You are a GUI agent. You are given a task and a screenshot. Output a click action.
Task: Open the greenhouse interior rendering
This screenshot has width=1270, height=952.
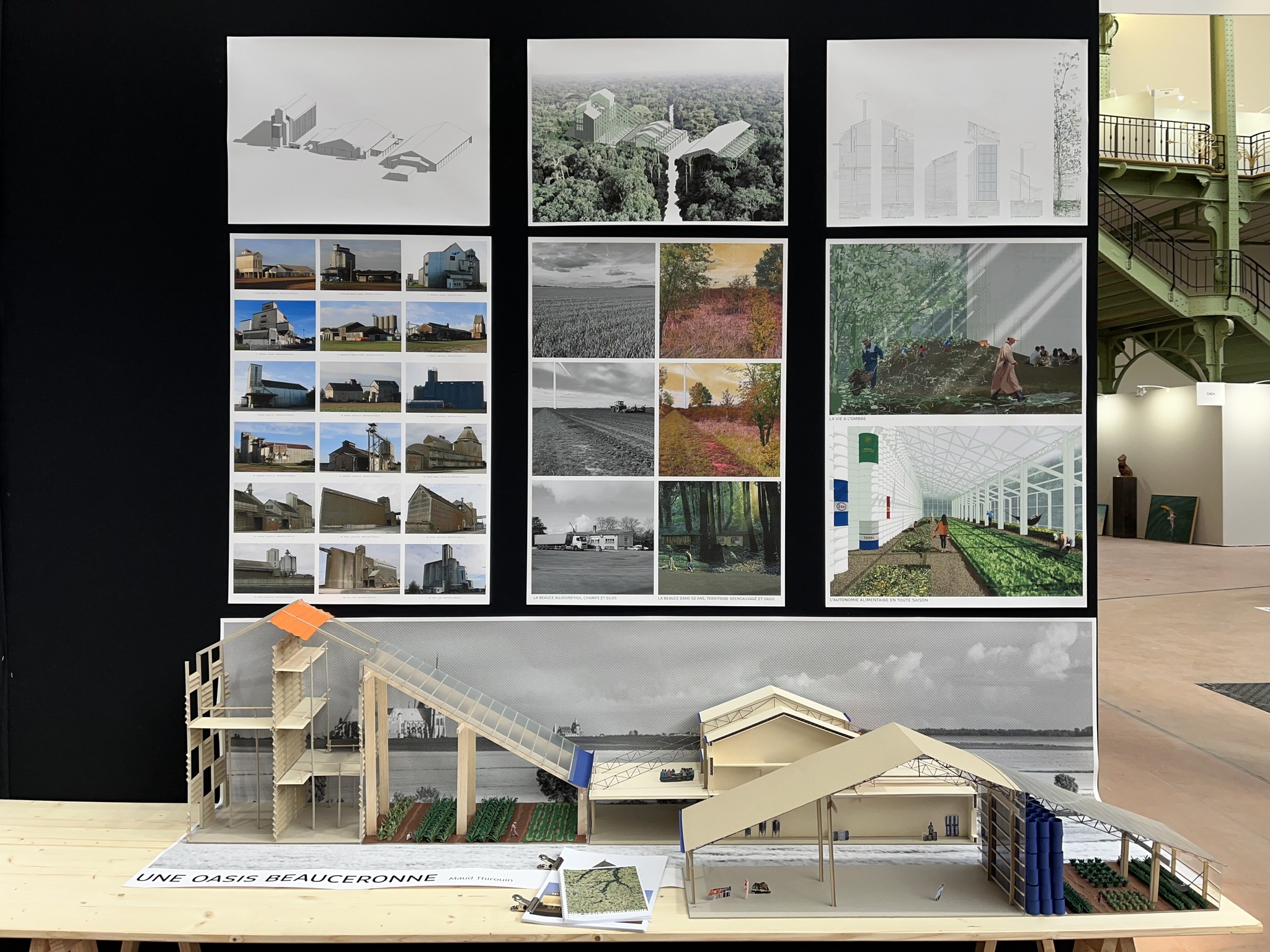point(957,510)
